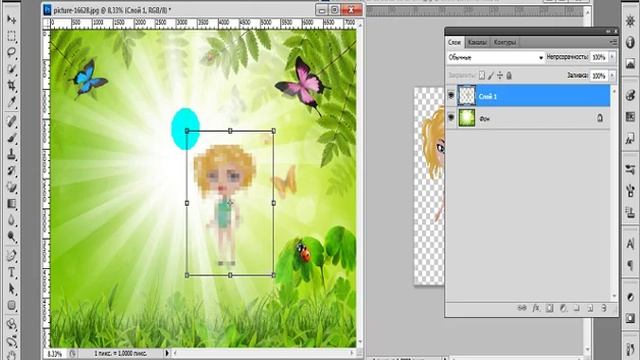Screen dimensions: 640x360
Task: Toggle lock image pixels brush icon
Action: tap(491, 76)
